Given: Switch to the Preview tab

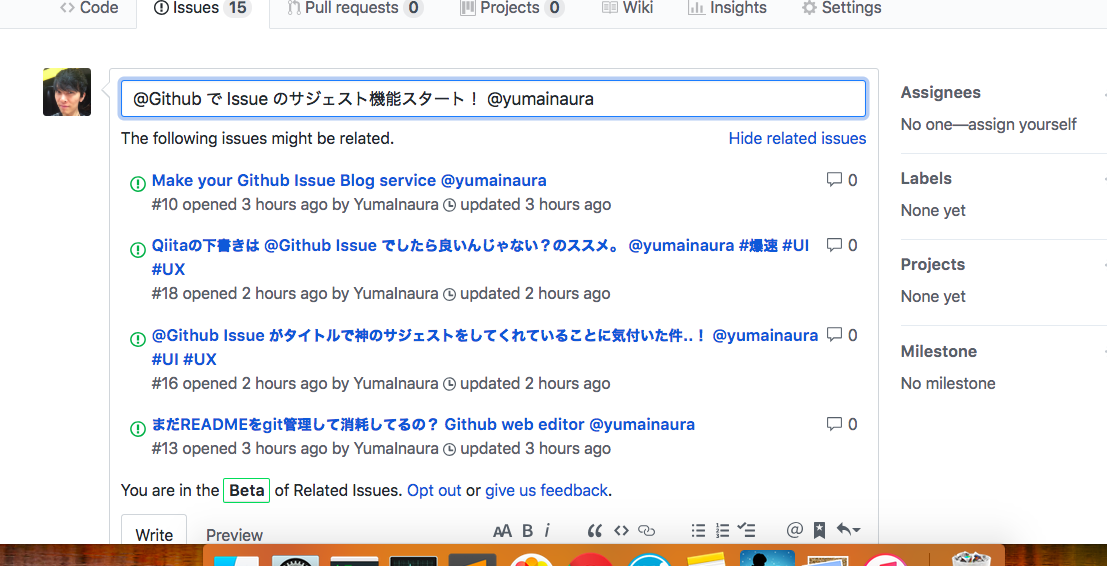Looking at the screenshot, I should pyautogui.click(x=234, y=535).
